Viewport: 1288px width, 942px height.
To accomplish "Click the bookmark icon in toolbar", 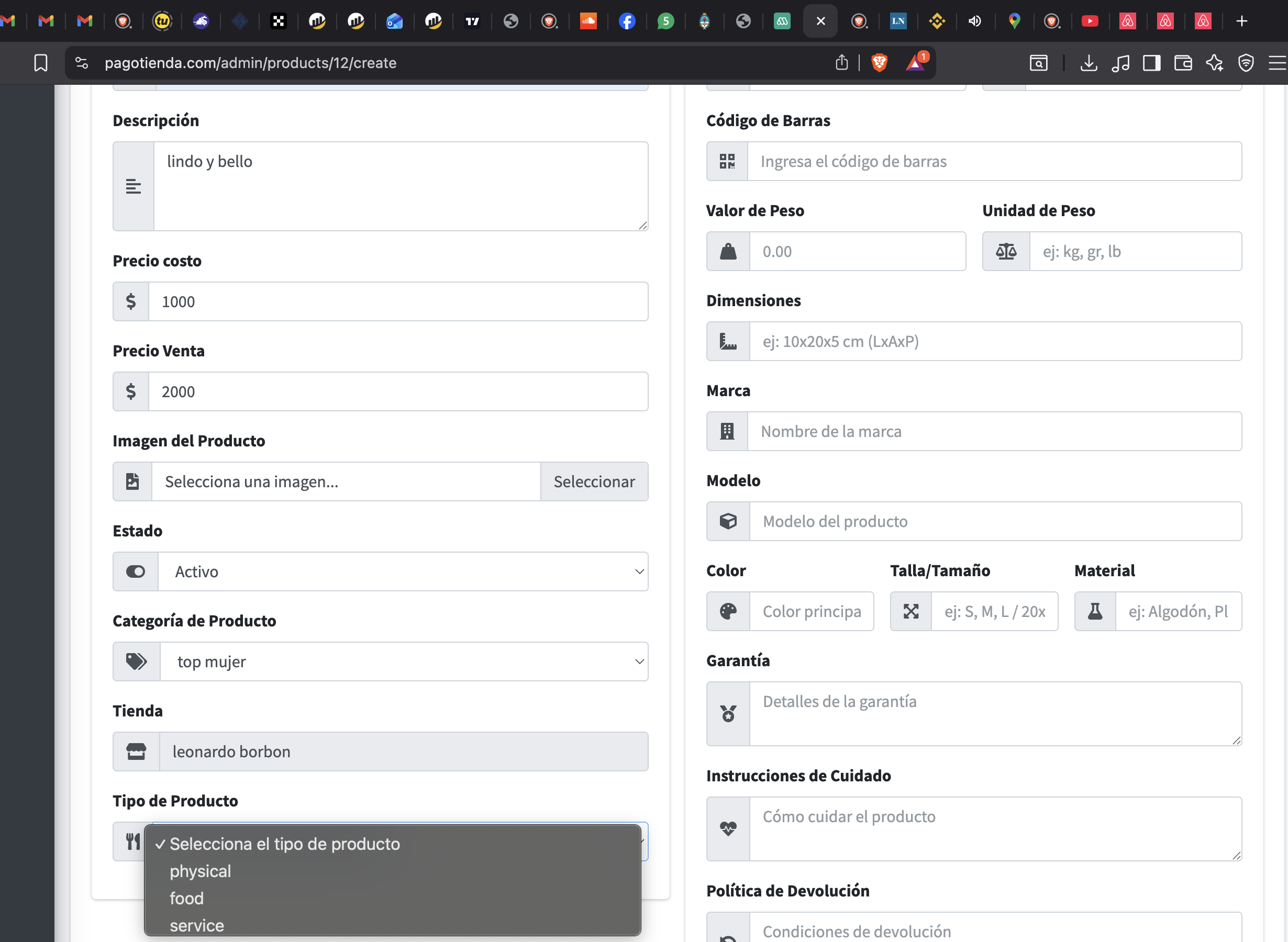I will pyautogui.click(x=40, y=63).
